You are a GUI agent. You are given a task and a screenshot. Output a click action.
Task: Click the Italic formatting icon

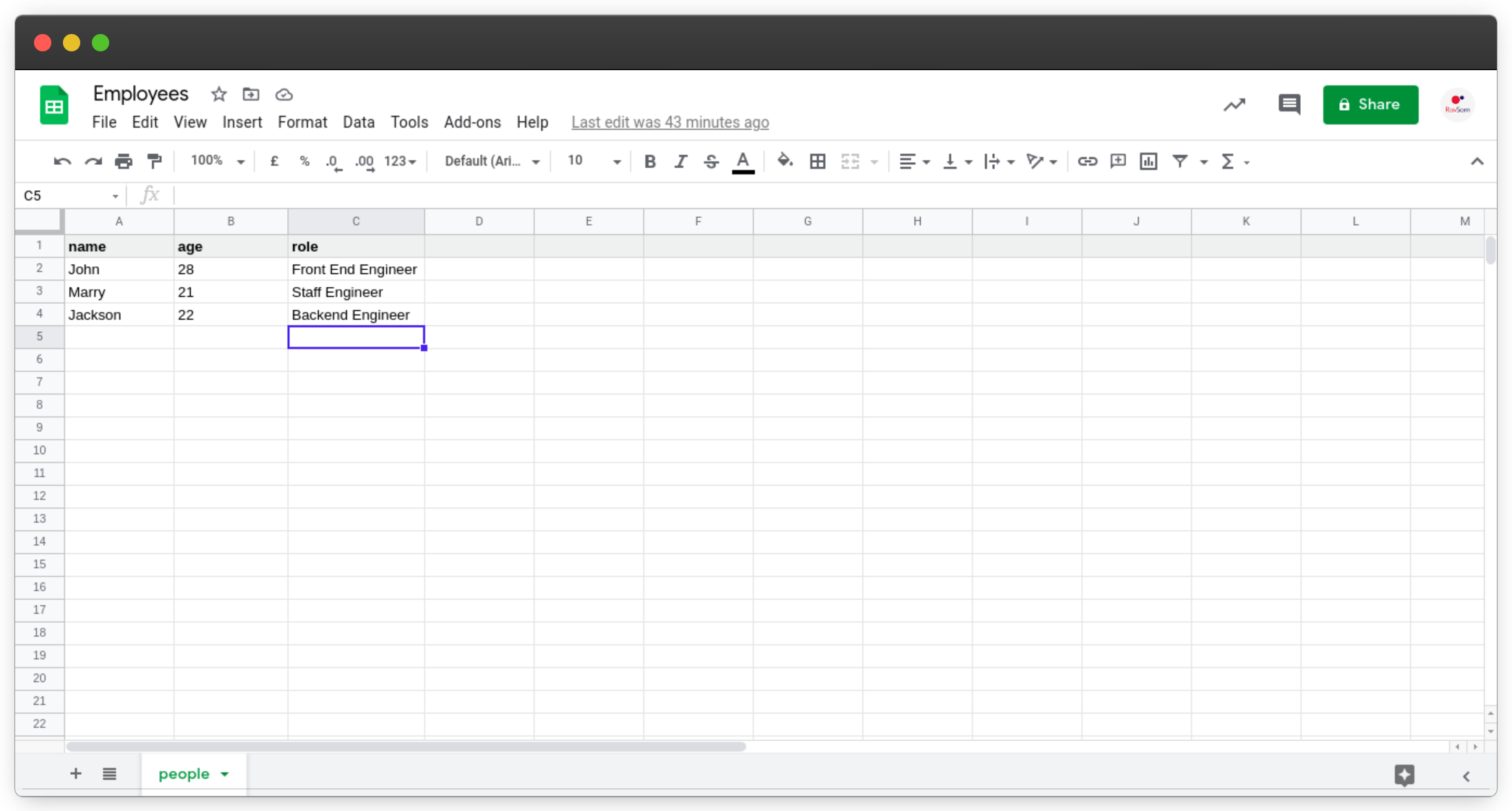tap(679, 161)
